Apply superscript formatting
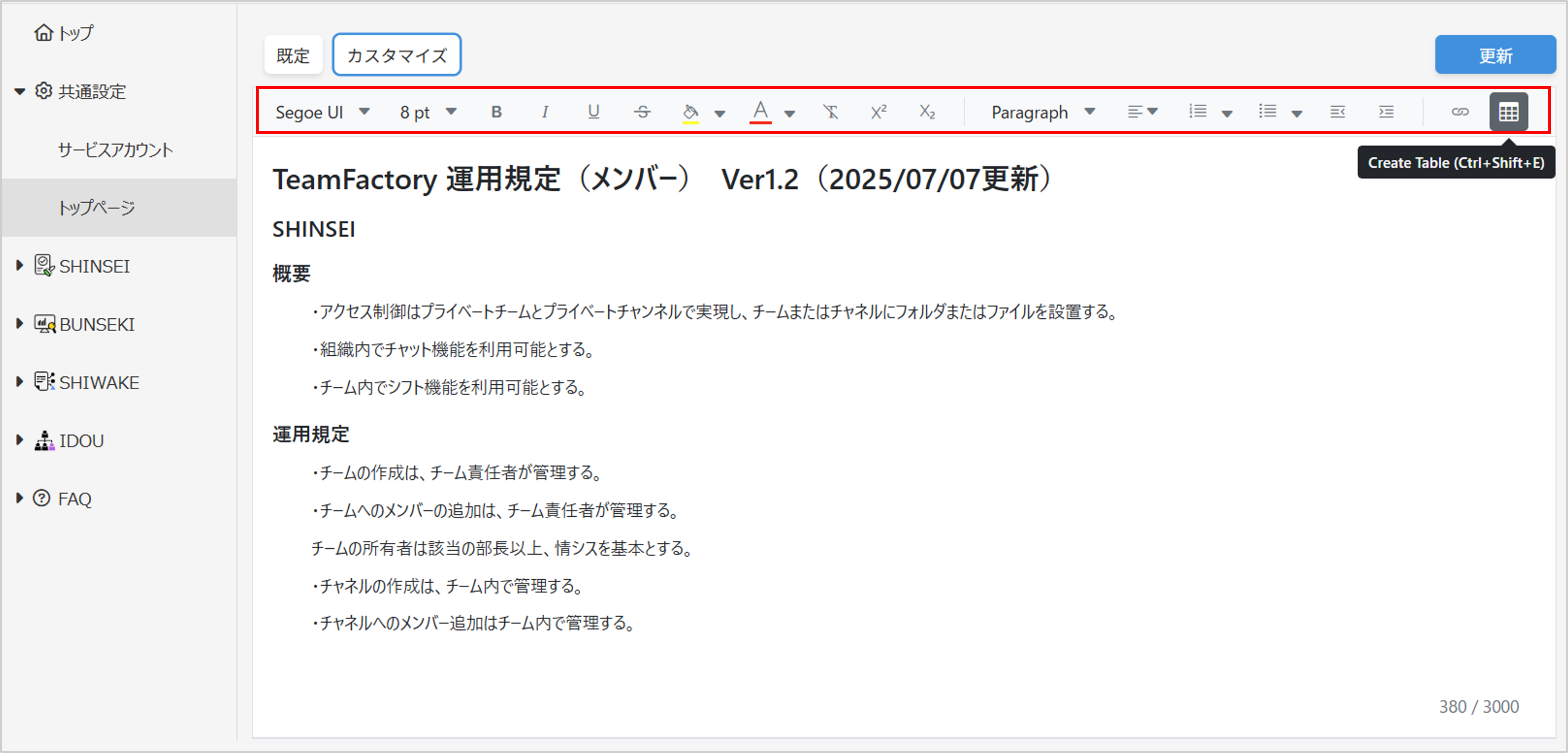 coord(878,112)
